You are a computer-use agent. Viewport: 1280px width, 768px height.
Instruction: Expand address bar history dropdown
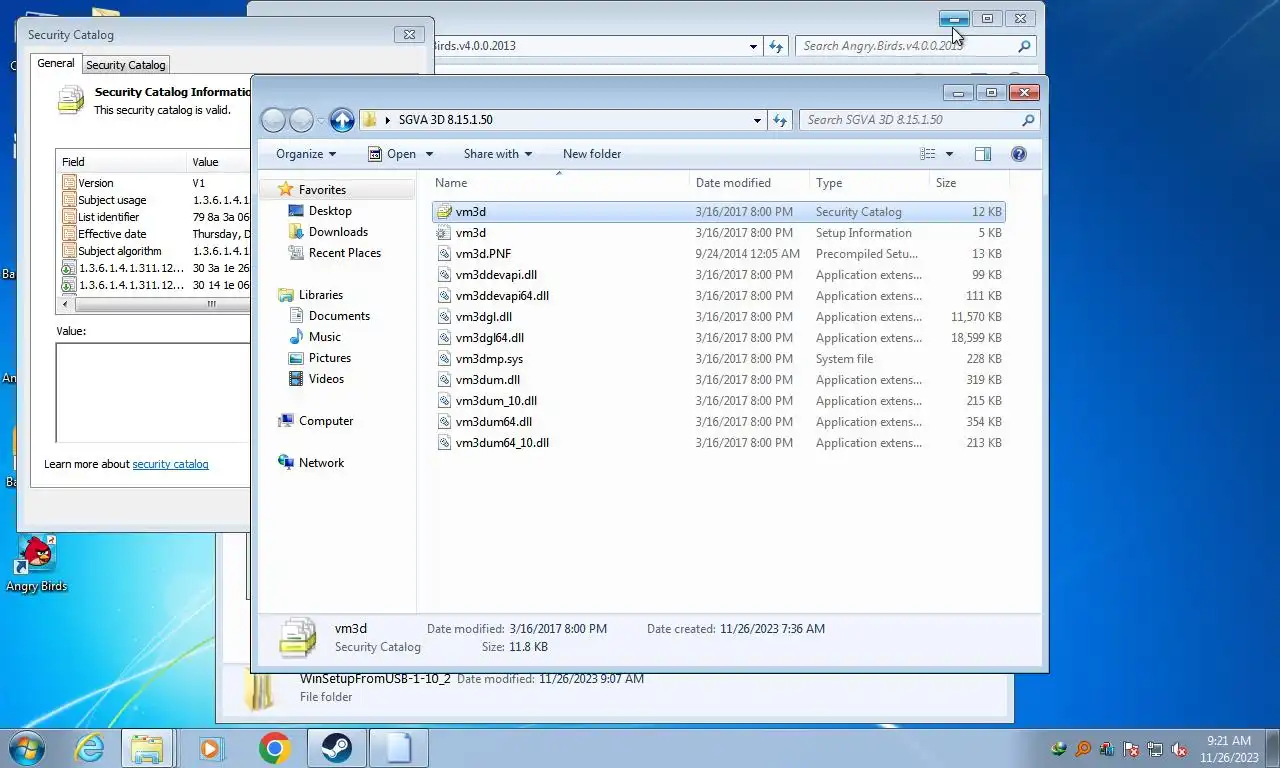pos(756,120)
